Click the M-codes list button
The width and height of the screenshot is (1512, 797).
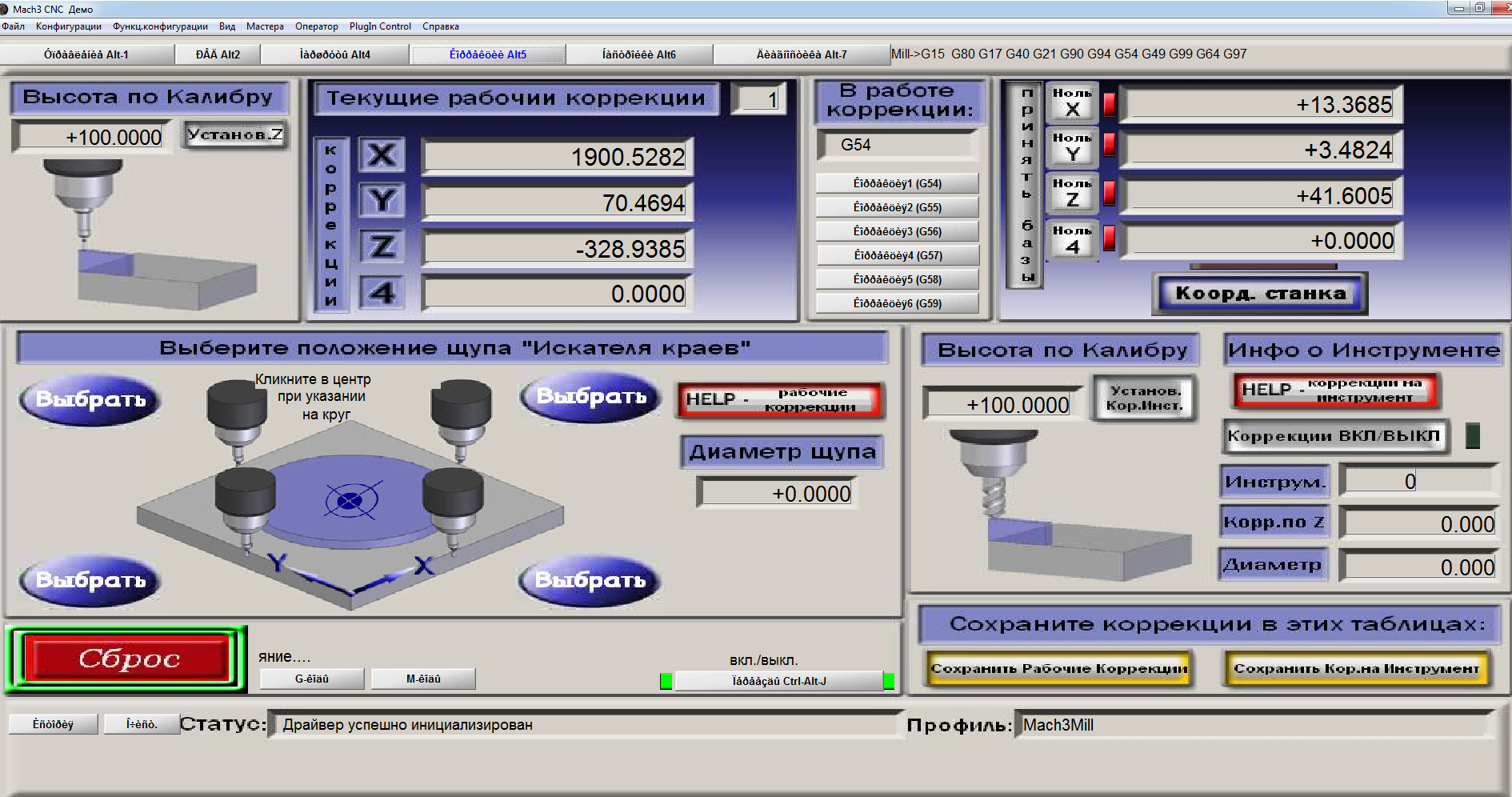(424, 679)
